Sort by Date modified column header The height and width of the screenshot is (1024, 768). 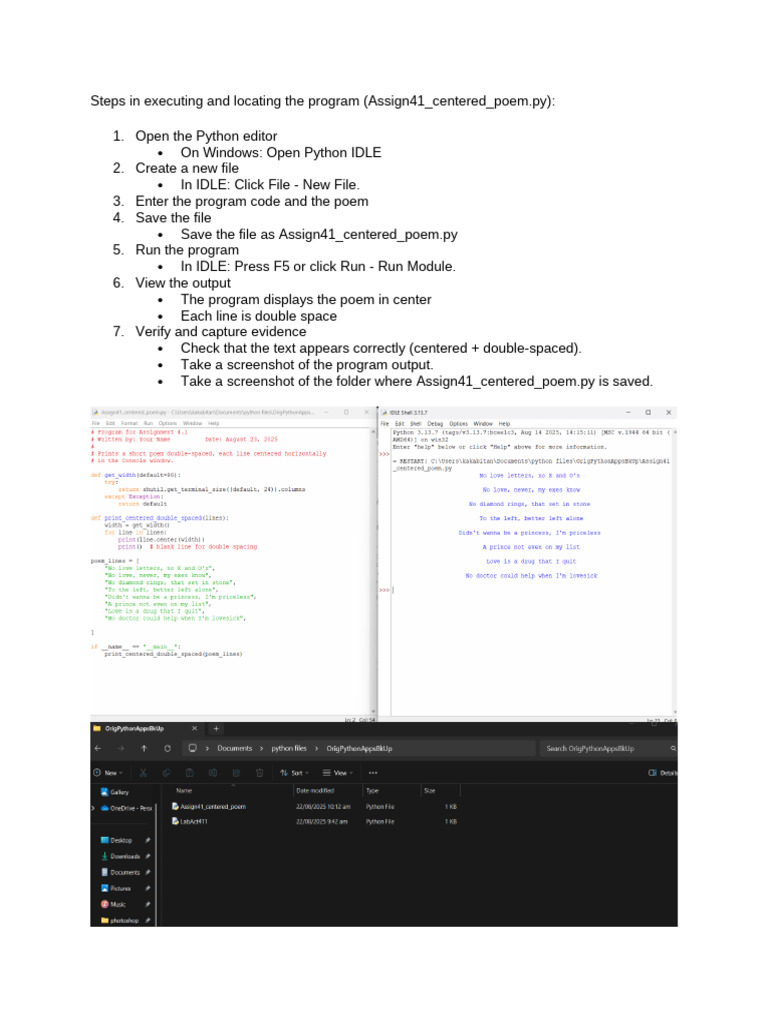click(315, 790)
